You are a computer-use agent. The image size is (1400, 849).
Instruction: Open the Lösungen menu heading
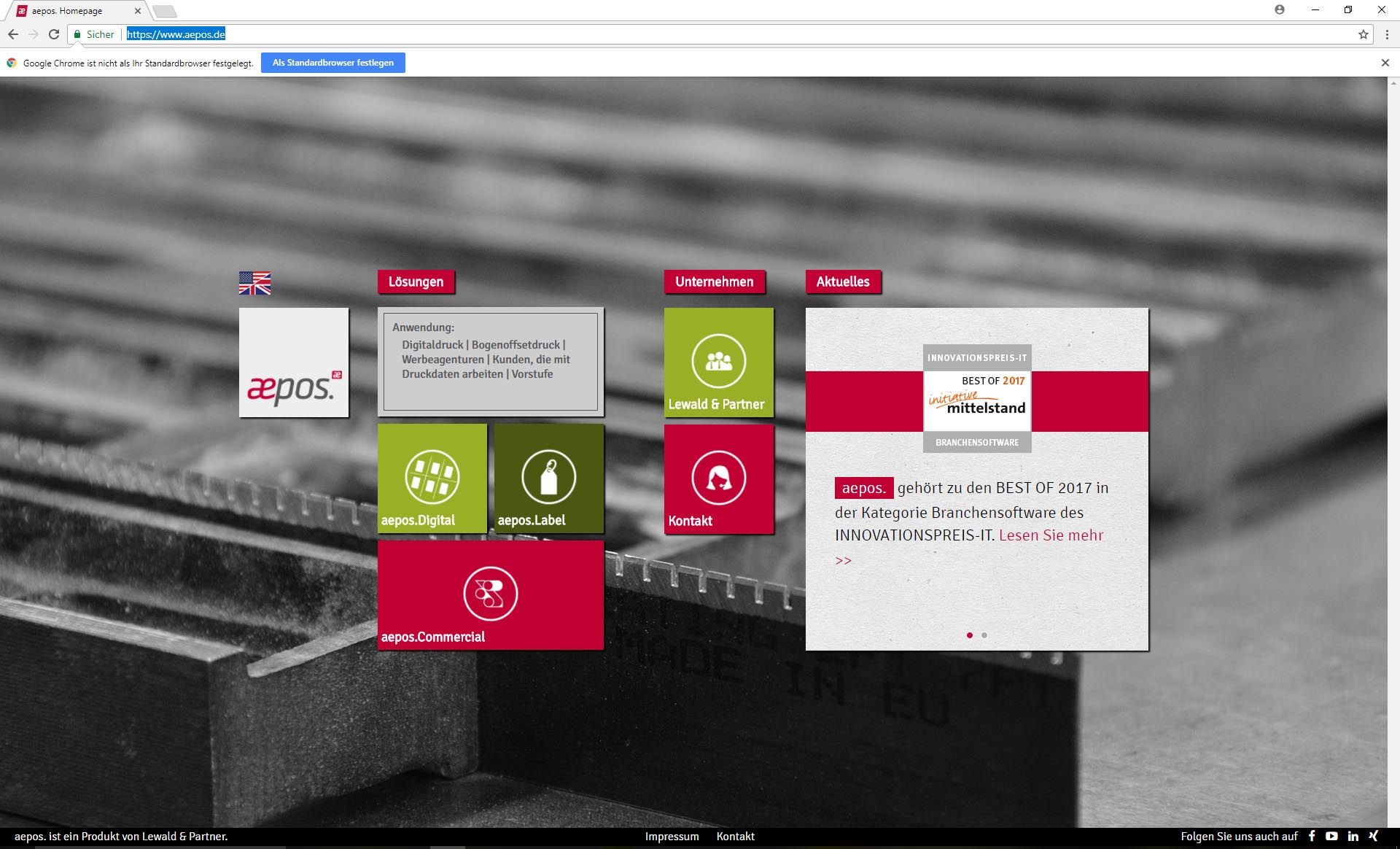[416, 282]
